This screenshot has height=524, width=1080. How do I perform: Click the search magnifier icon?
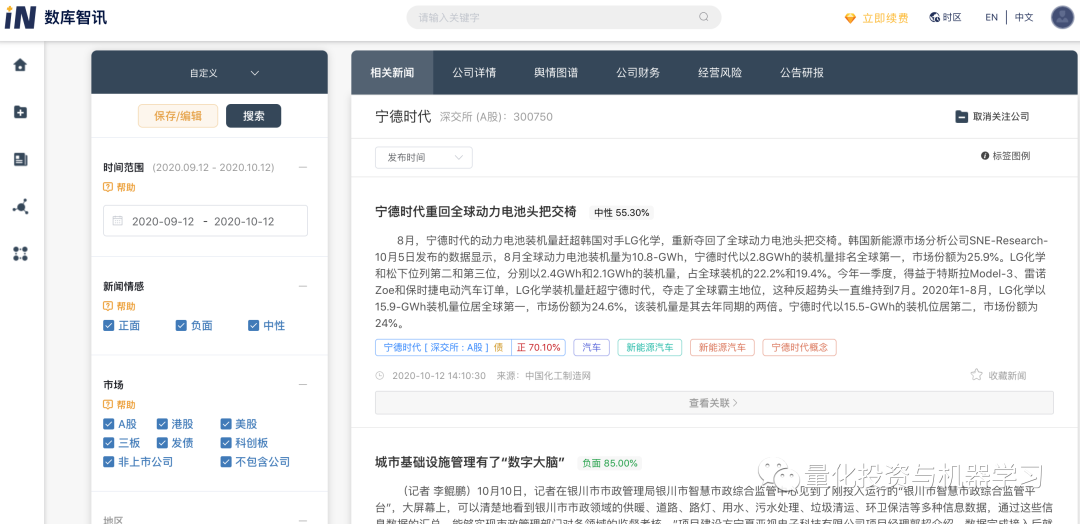pyautogui.click(x=703, y=17)
